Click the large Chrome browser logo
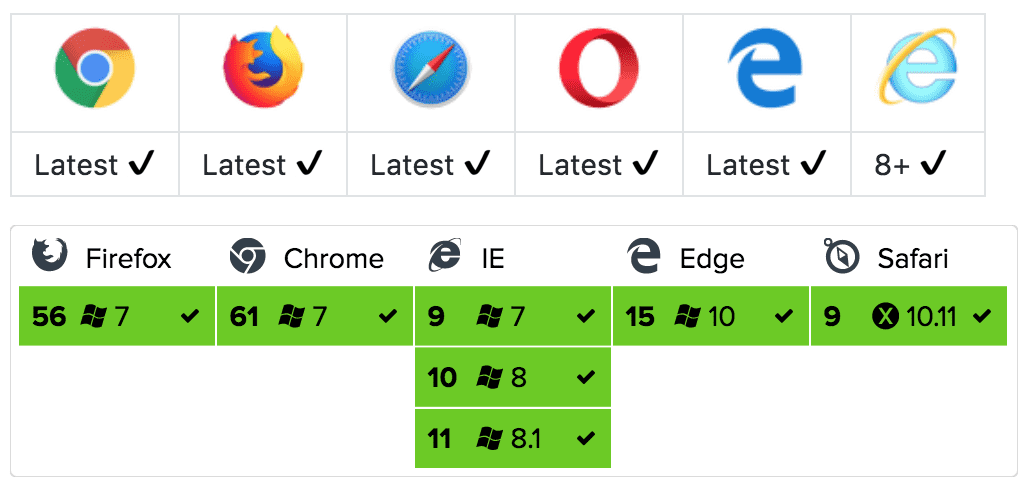Screen dimensions: 1024x482 click(95, 67)
